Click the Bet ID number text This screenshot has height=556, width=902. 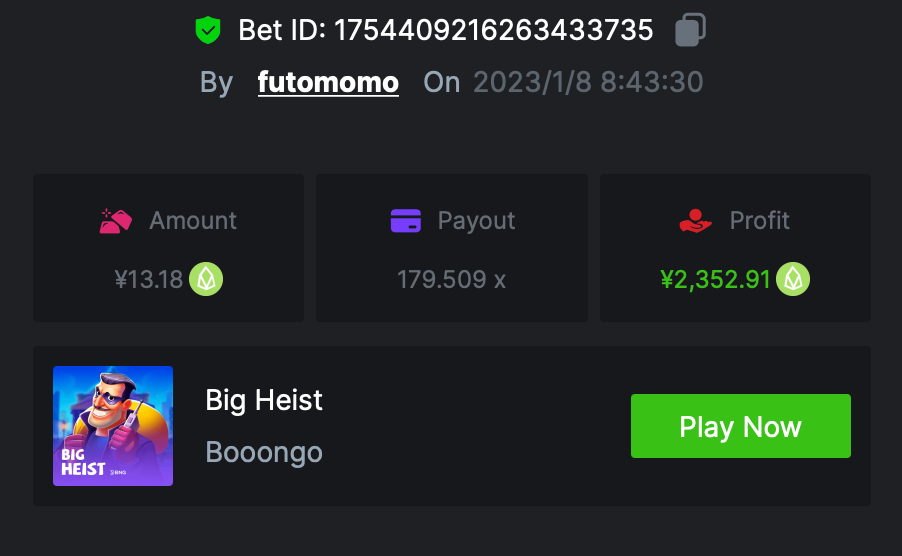493,30
